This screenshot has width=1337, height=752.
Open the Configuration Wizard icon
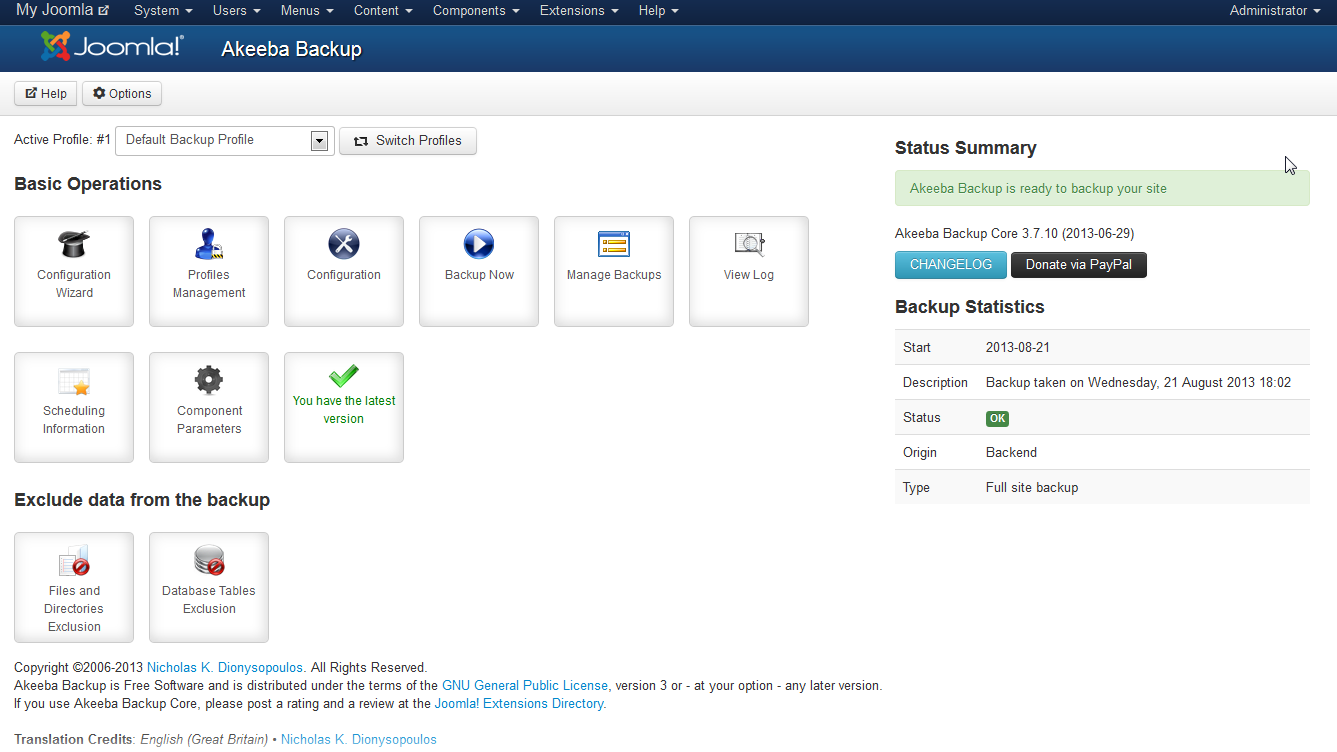74,271
